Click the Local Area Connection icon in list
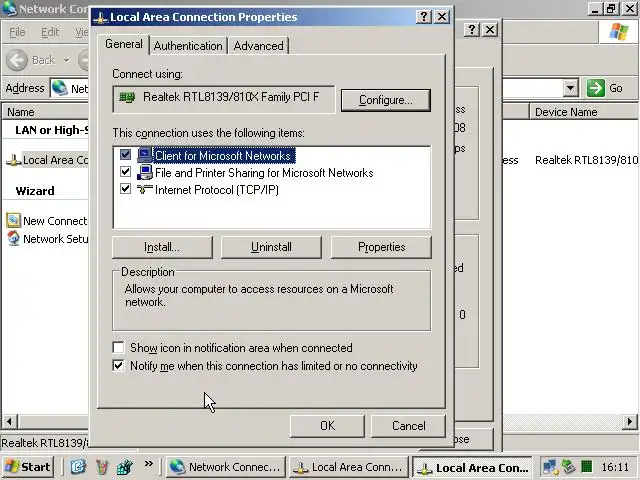This screenshot has height=480, width=640. click(13, 160)
